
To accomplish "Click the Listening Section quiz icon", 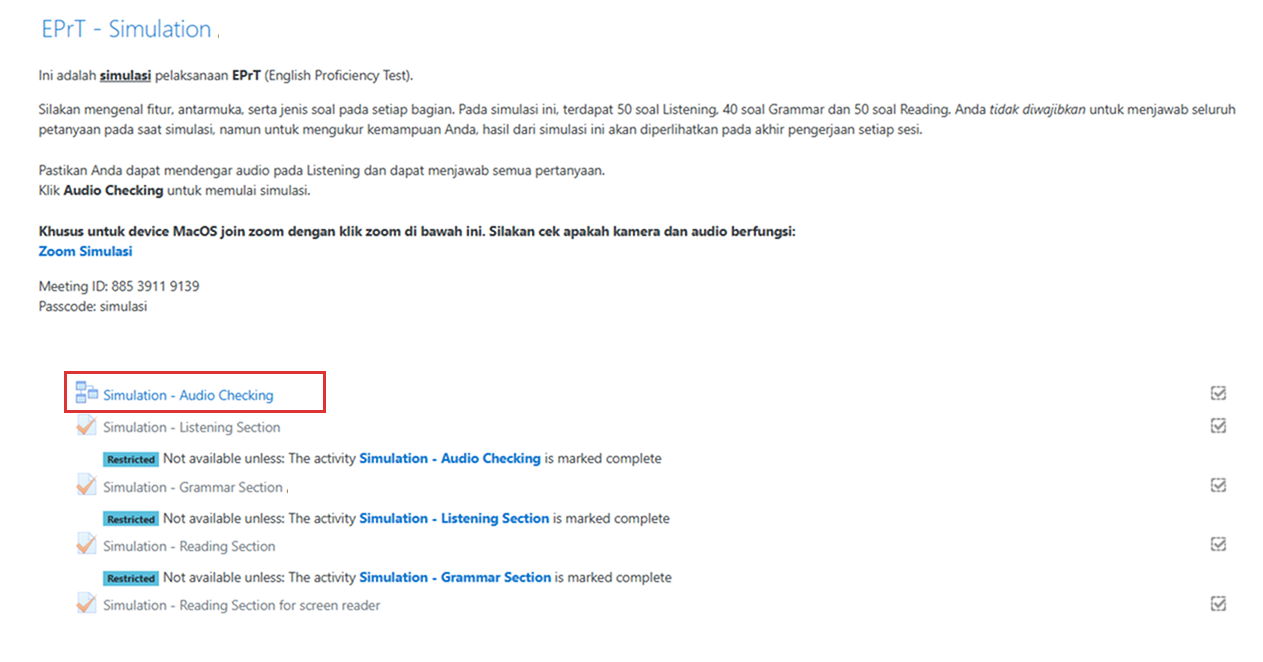I will click(x=86, y=426).
